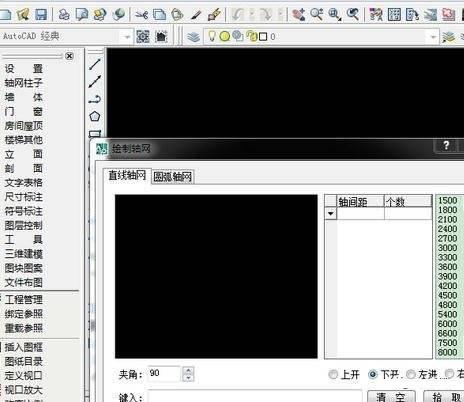Click the Zoom Realtime magnifier icon

pyautogui.click(x=316, y=15)
